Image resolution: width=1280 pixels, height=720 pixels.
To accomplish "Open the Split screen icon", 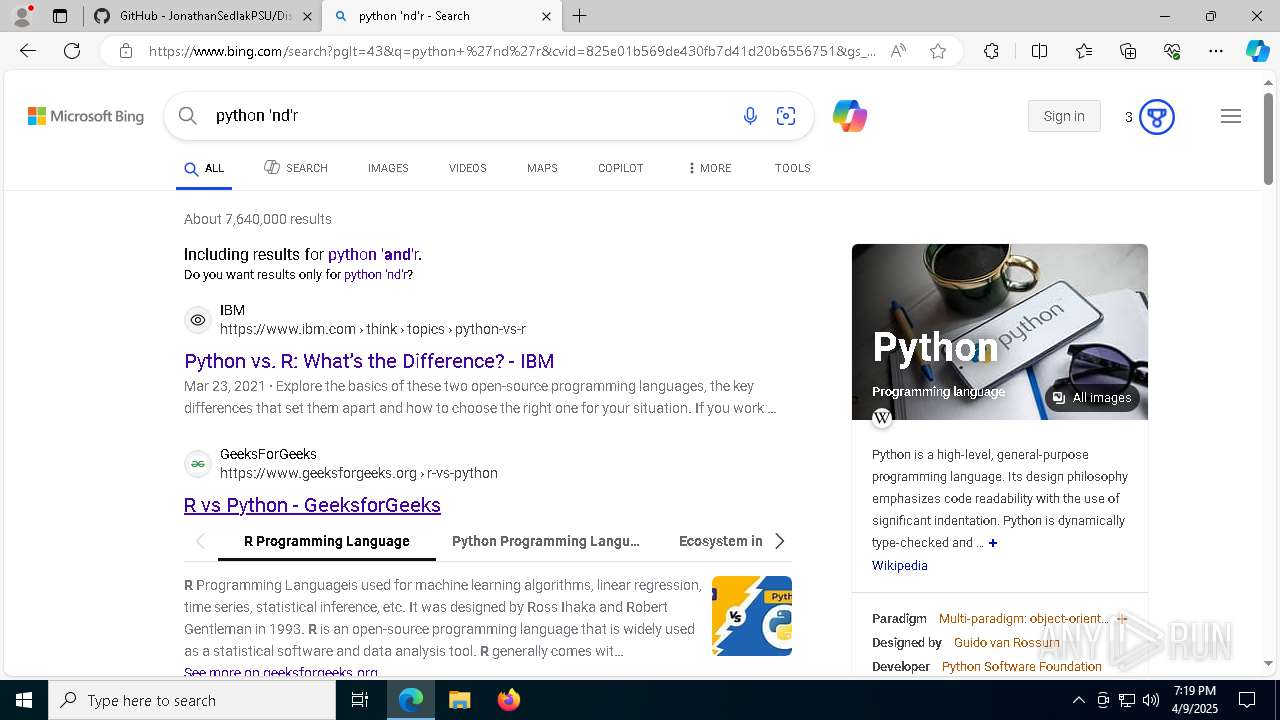I will 1039,51.
